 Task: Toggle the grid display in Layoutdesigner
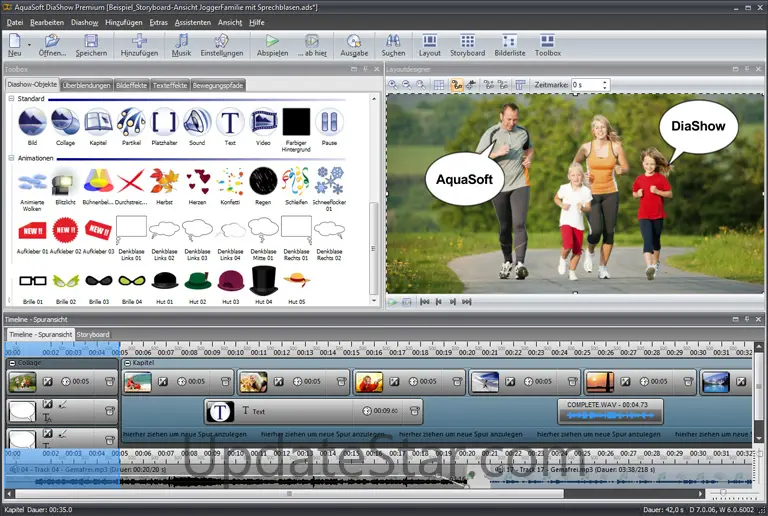(438, 85)
